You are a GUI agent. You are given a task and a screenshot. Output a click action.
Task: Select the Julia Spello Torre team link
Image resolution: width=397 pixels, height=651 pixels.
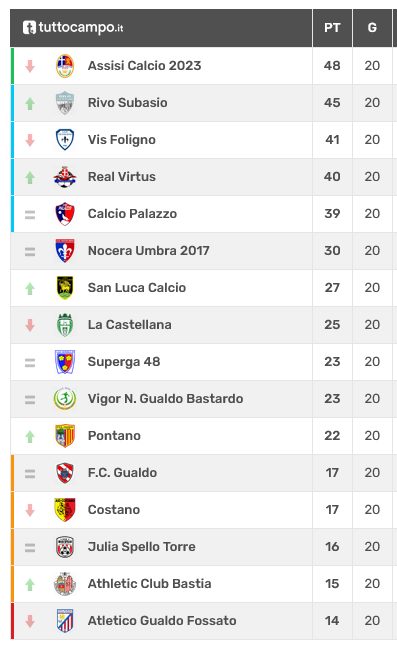tap(142, 547)
